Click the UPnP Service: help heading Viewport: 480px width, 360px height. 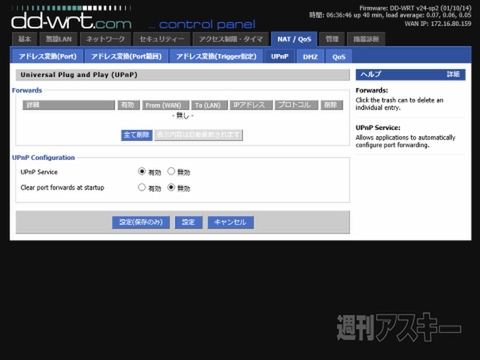378,128
